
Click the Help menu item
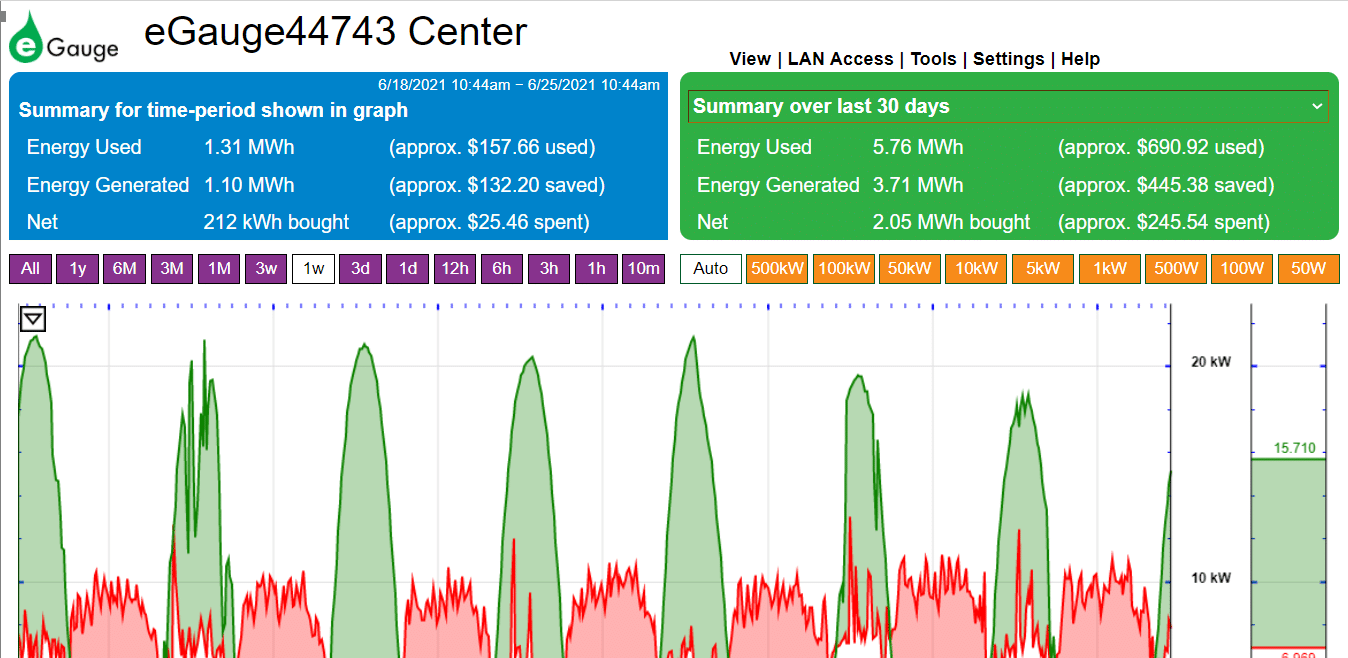[1080, 59]
